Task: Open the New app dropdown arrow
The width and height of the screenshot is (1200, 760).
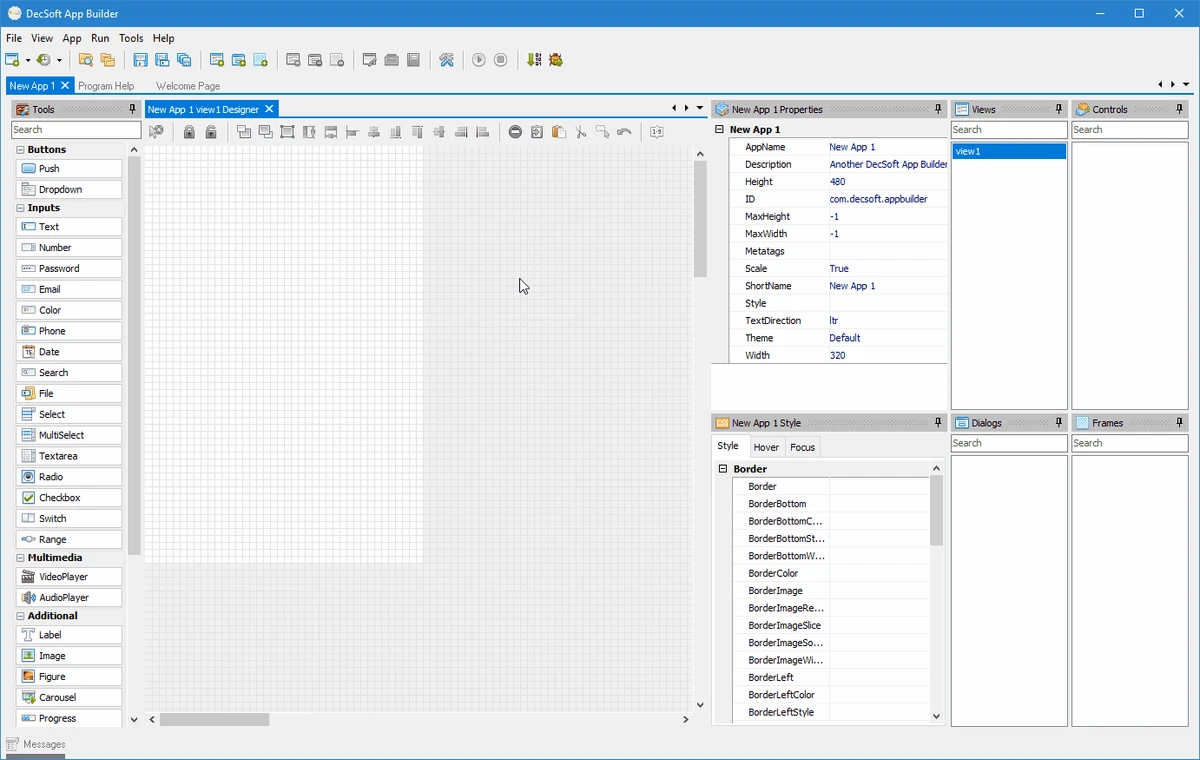Action: (28, 60)
